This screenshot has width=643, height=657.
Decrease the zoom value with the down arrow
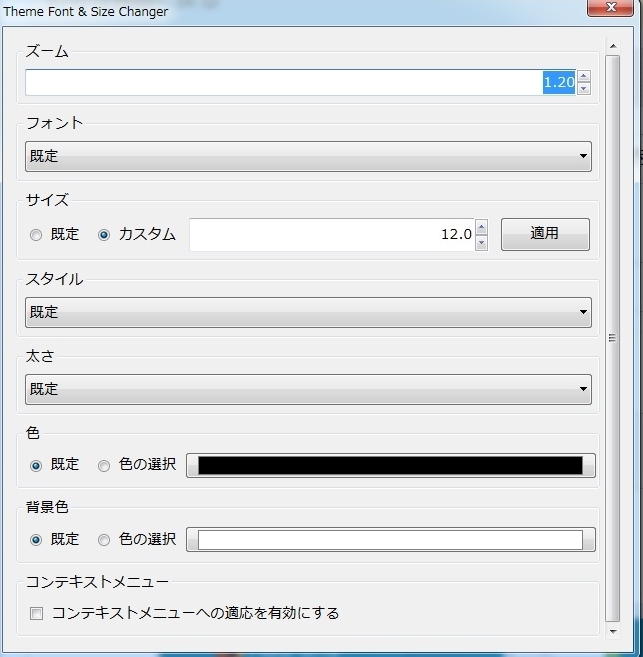(584, 88)
